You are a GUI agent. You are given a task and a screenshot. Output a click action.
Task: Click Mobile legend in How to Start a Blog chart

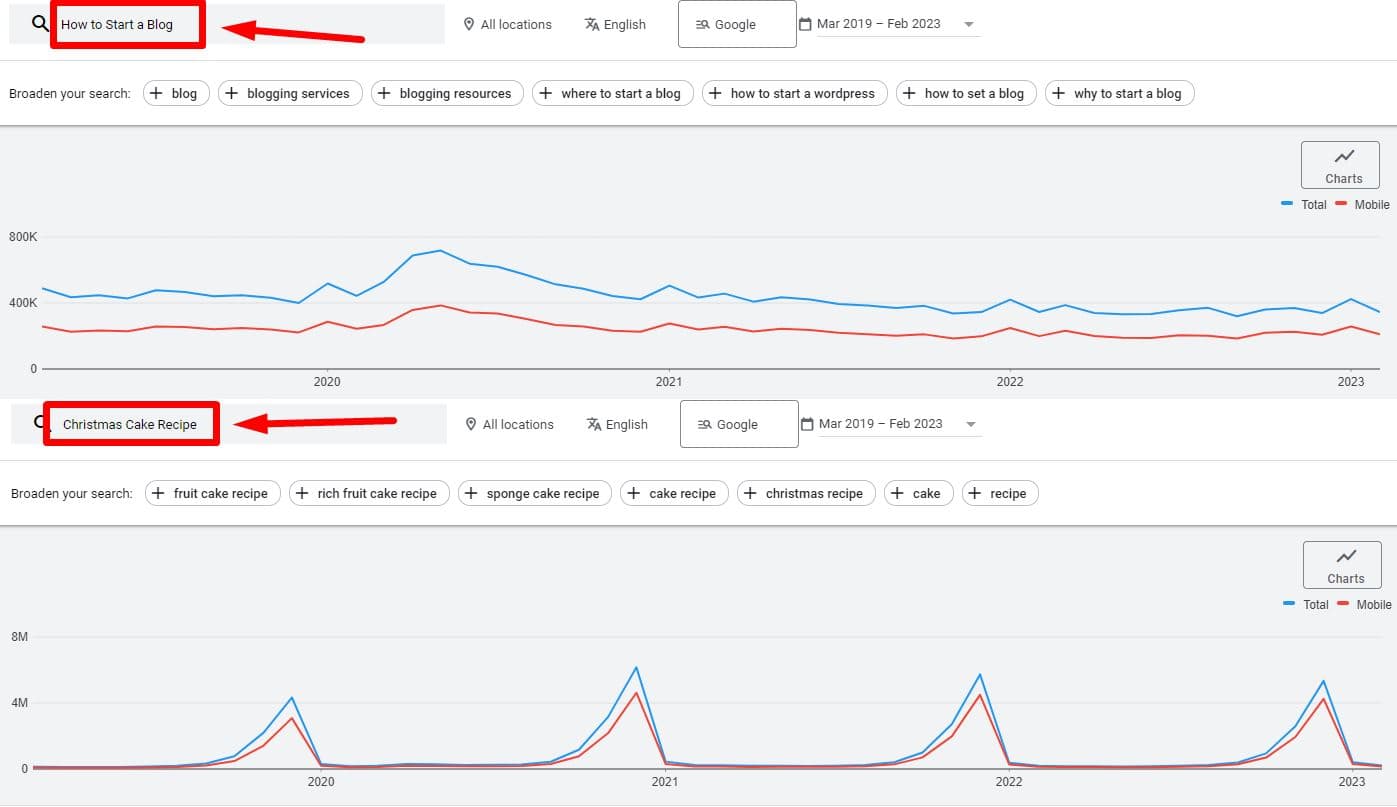1362,204
